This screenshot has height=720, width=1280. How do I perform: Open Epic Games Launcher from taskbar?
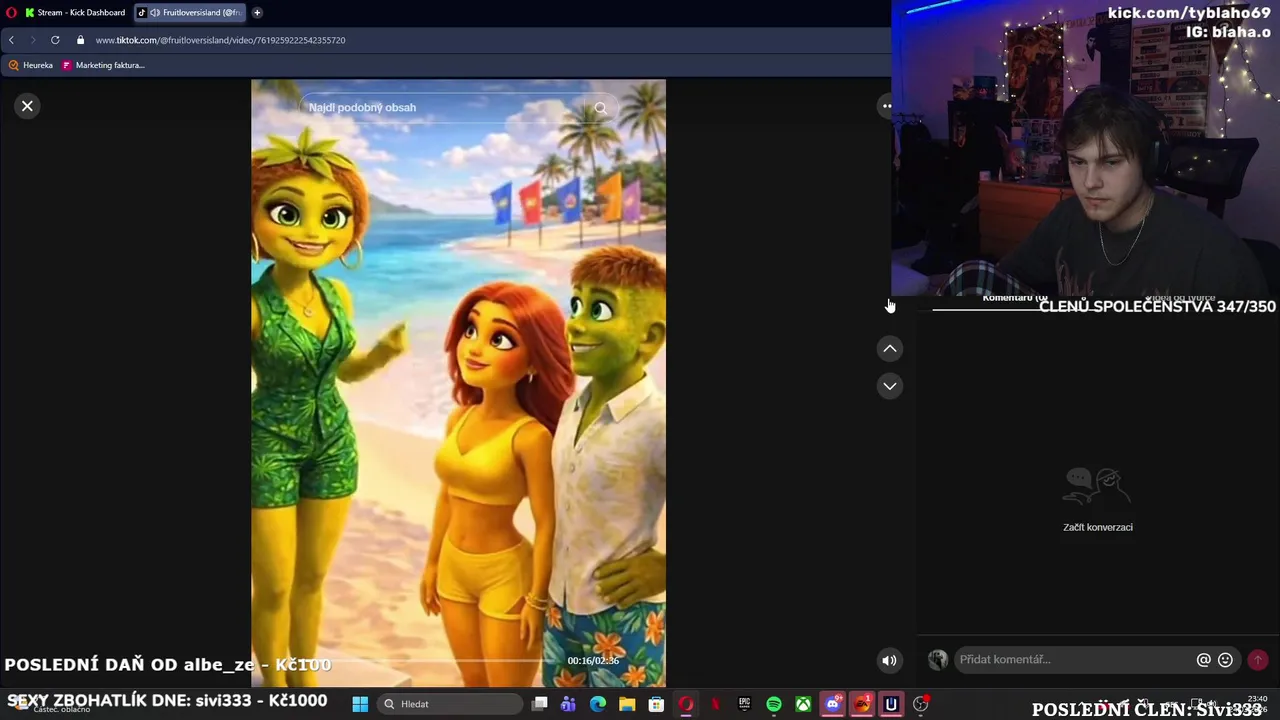744,704
